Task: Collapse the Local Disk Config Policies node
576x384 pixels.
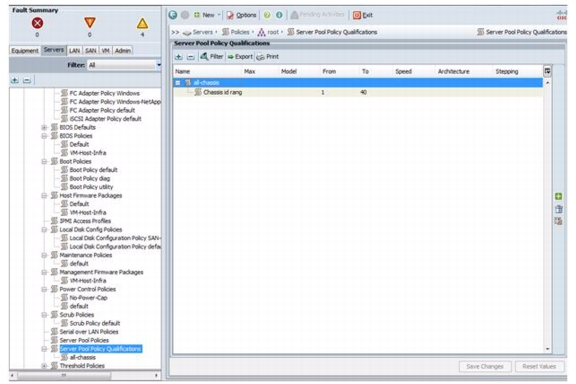Action: (x=44, y=230)
